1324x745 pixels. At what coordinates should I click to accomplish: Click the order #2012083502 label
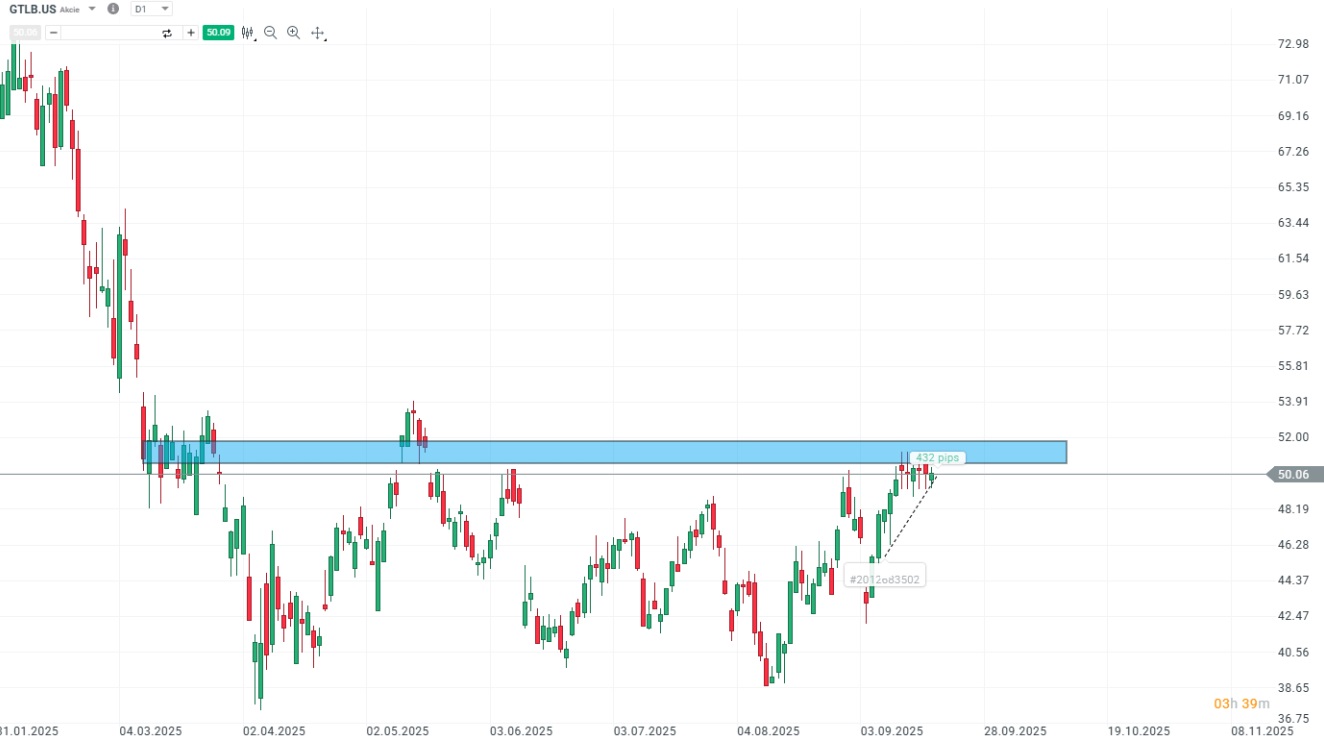pos(884,579)
